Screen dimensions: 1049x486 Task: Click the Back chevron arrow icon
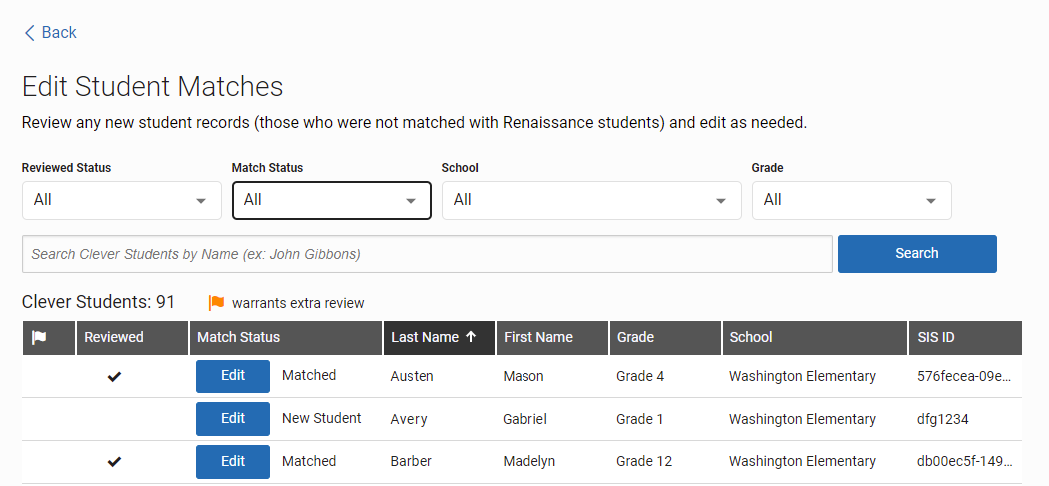tap(29, 33)
